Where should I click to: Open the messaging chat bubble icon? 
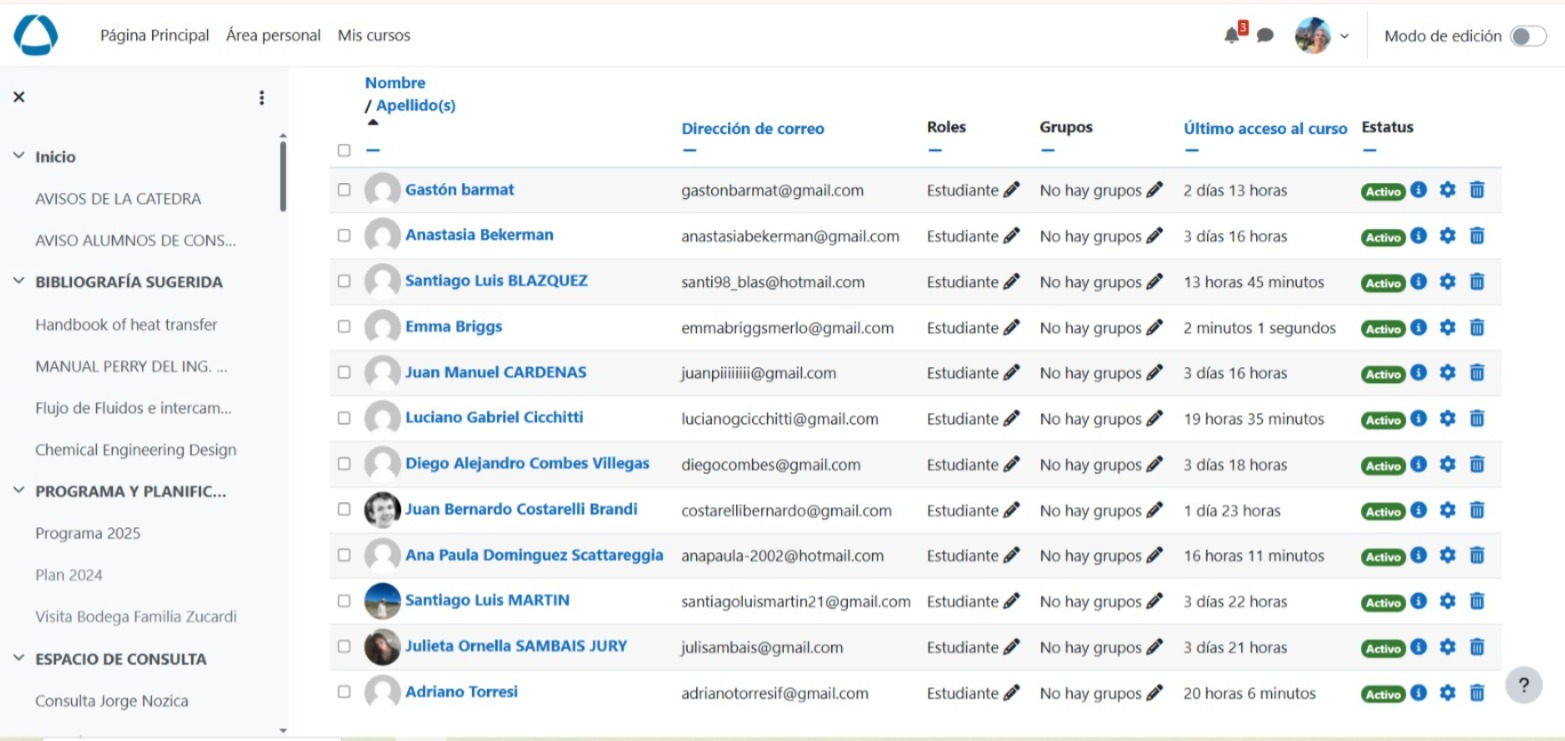1265,36
